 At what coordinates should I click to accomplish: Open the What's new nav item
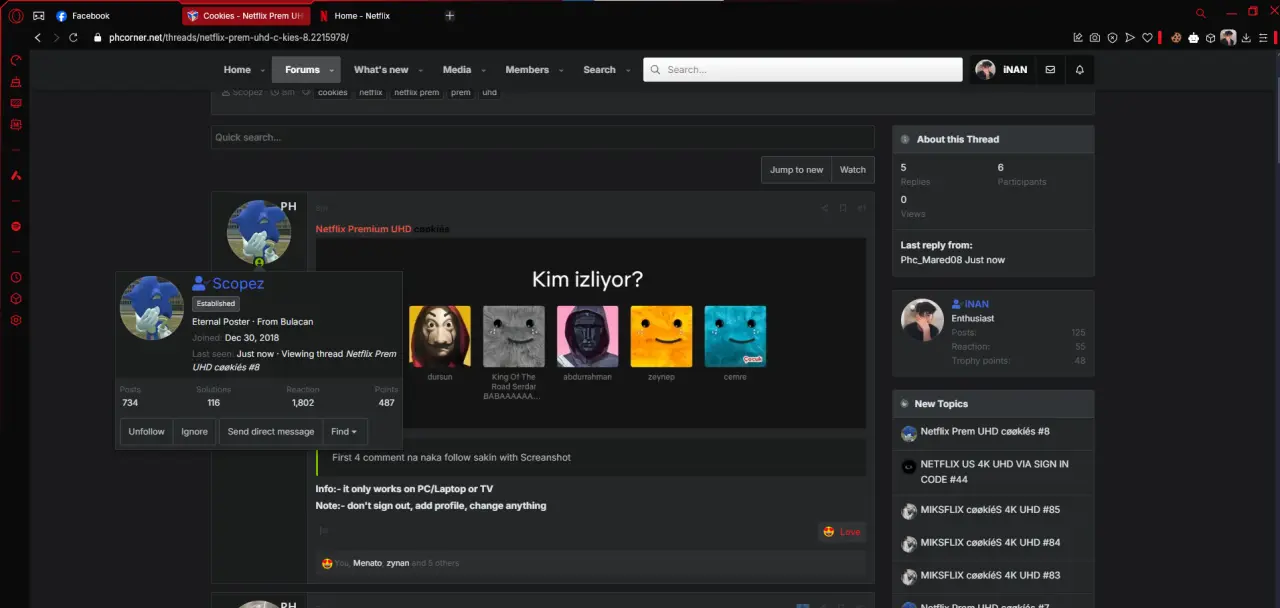[x=381, y=70]
